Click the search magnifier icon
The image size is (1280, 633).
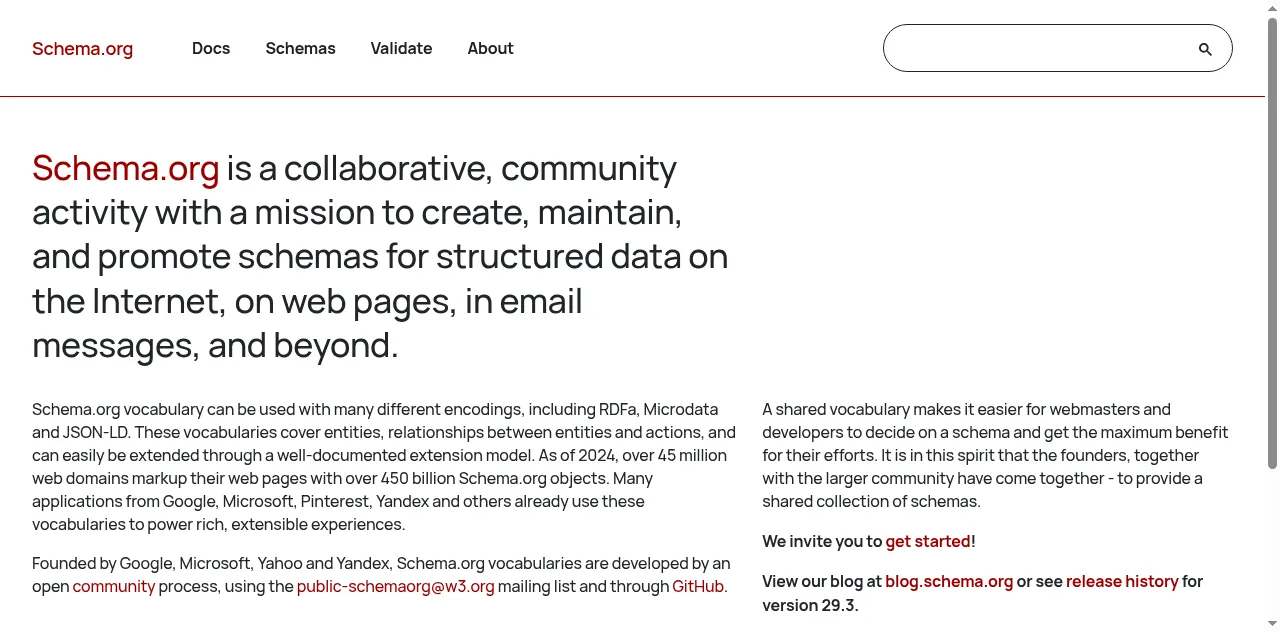(x=1205, y=49)
